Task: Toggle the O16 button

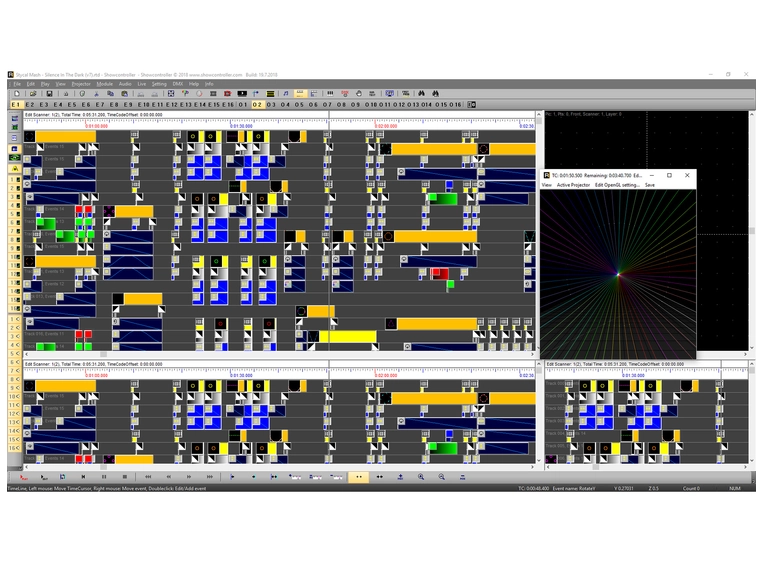Action: (455, 105)
